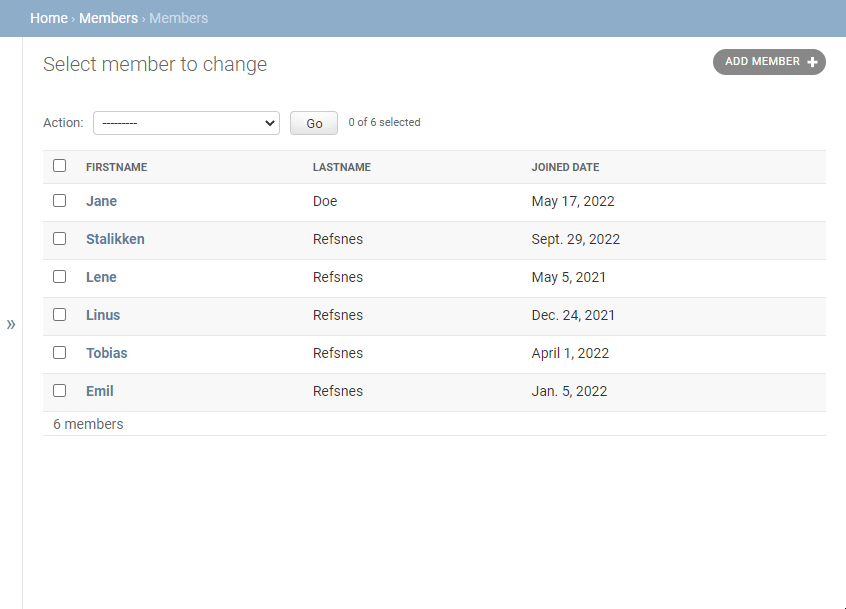This screenshot has height=609, width=846.
Task: Open the Action dropdown
Action: (186, 123)
